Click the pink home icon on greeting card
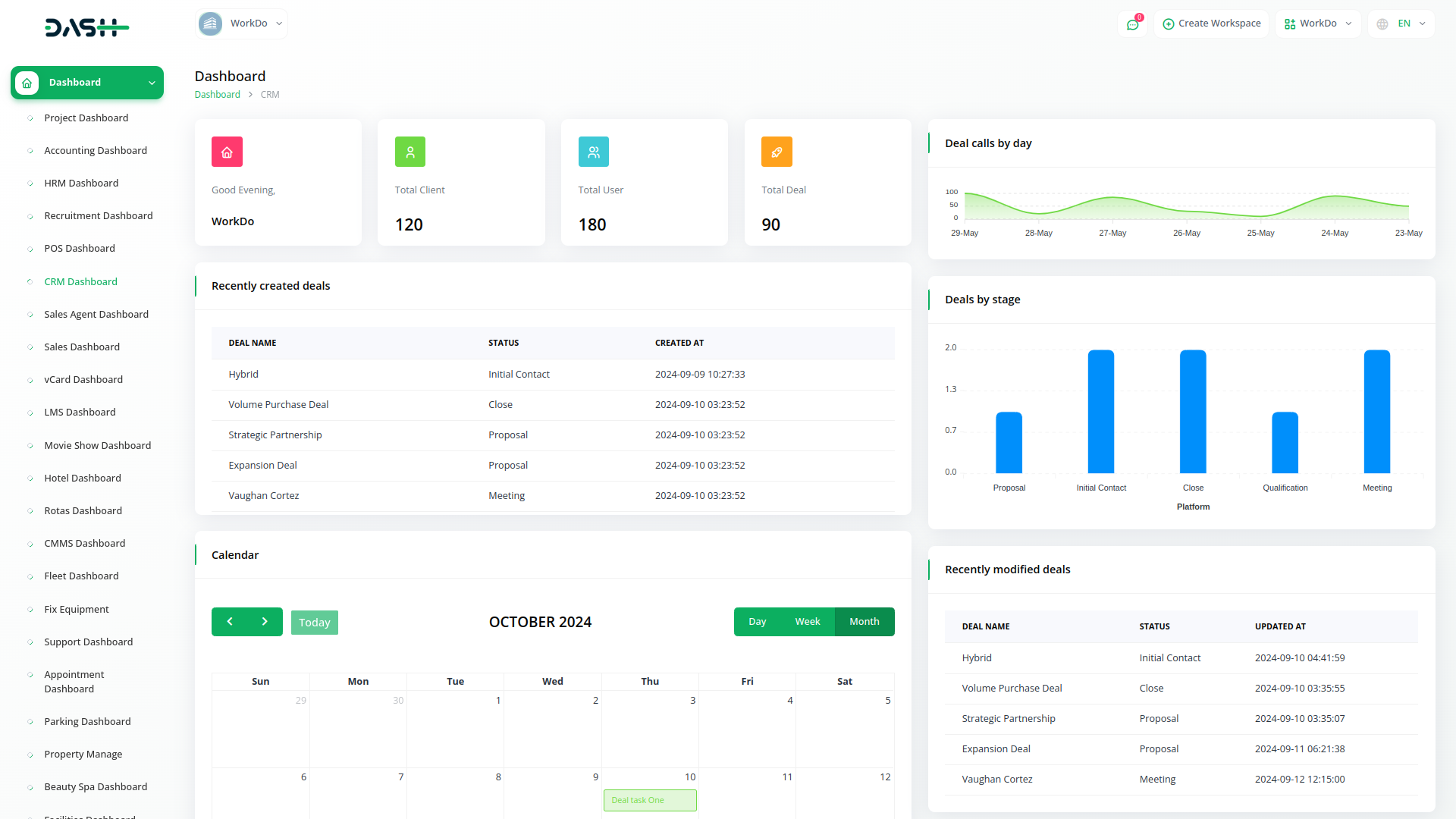 point(227,152)
